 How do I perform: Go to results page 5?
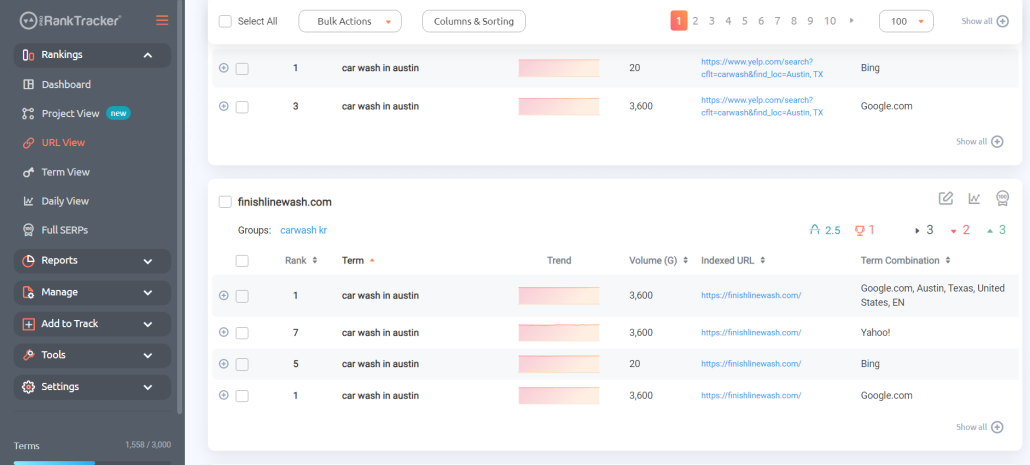pos(744,21)
